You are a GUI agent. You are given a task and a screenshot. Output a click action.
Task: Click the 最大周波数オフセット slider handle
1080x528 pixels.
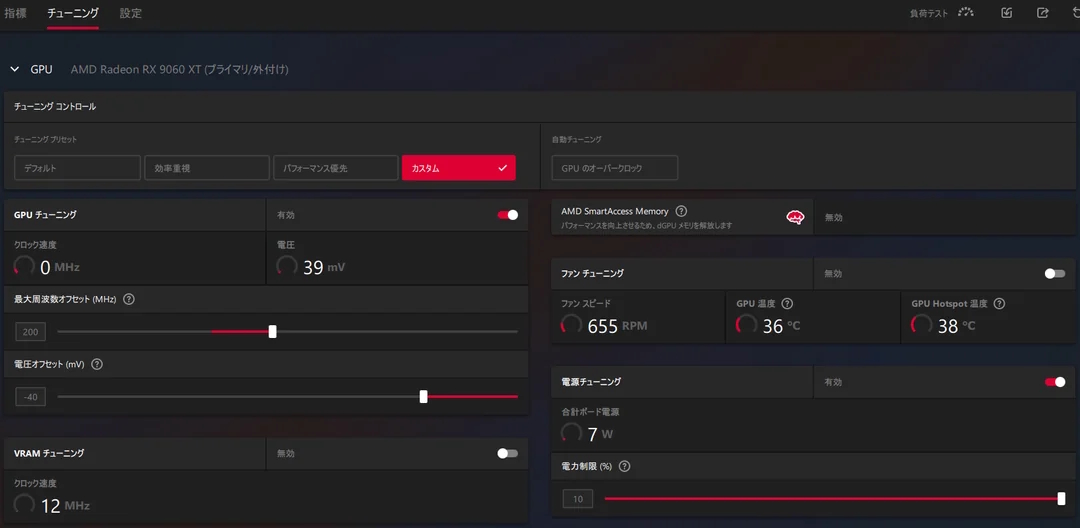pyautogui.click(x=272, y=332)
